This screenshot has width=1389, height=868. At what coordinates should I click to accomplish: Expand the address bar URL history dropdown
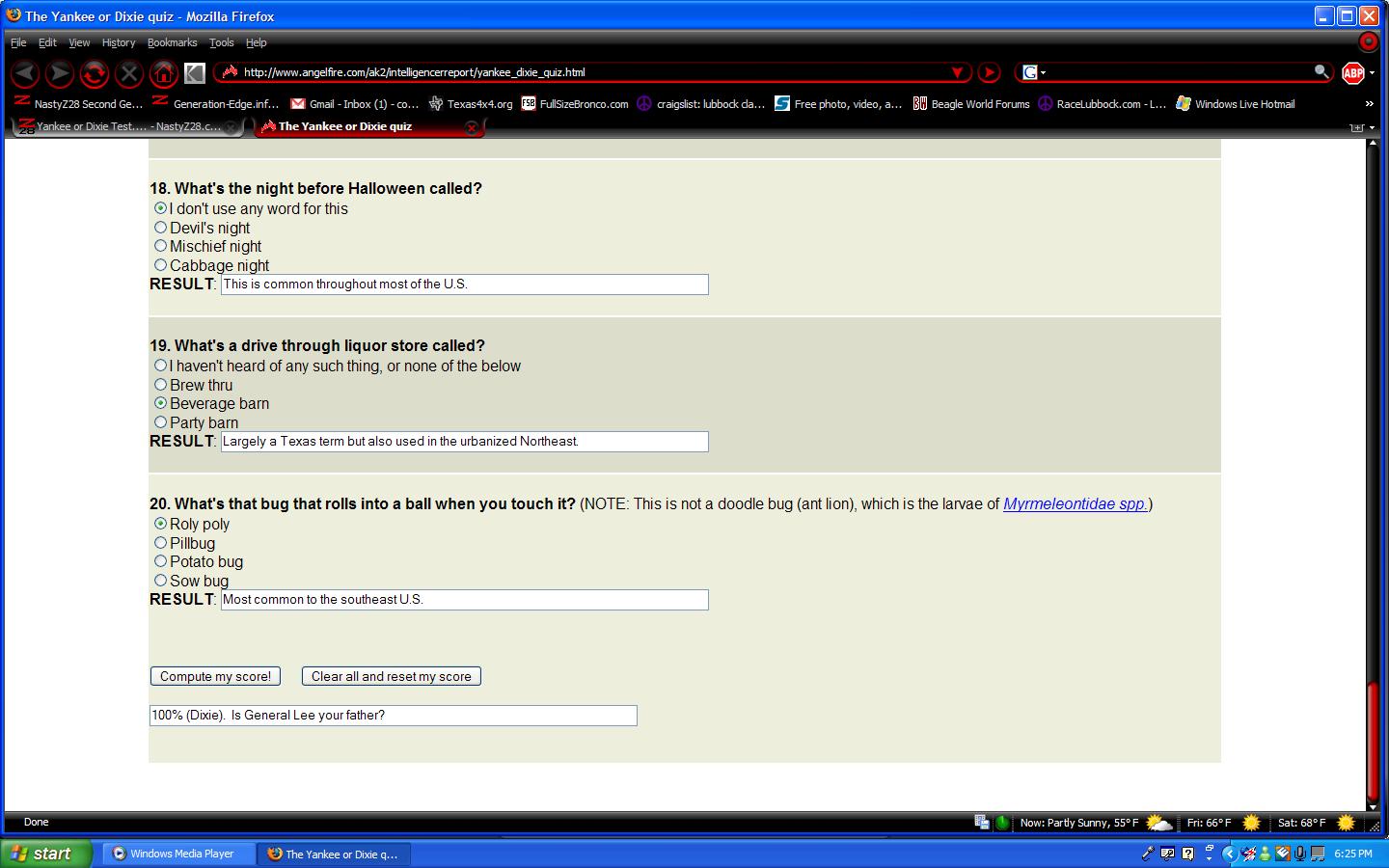[957, 72]
